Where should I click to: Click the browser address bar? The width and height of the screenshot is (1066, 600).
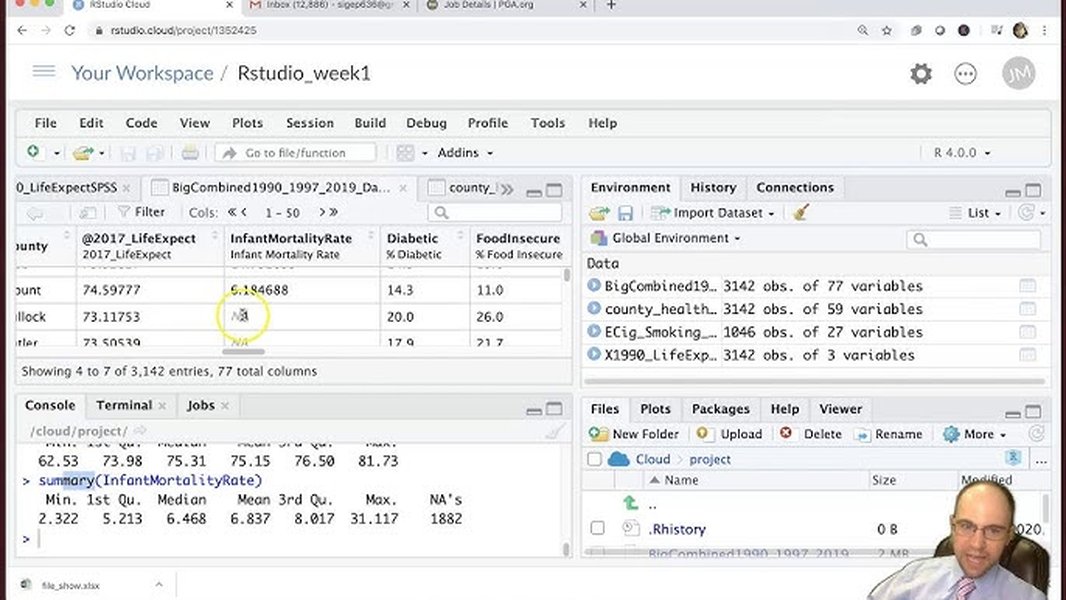(476, 31)
